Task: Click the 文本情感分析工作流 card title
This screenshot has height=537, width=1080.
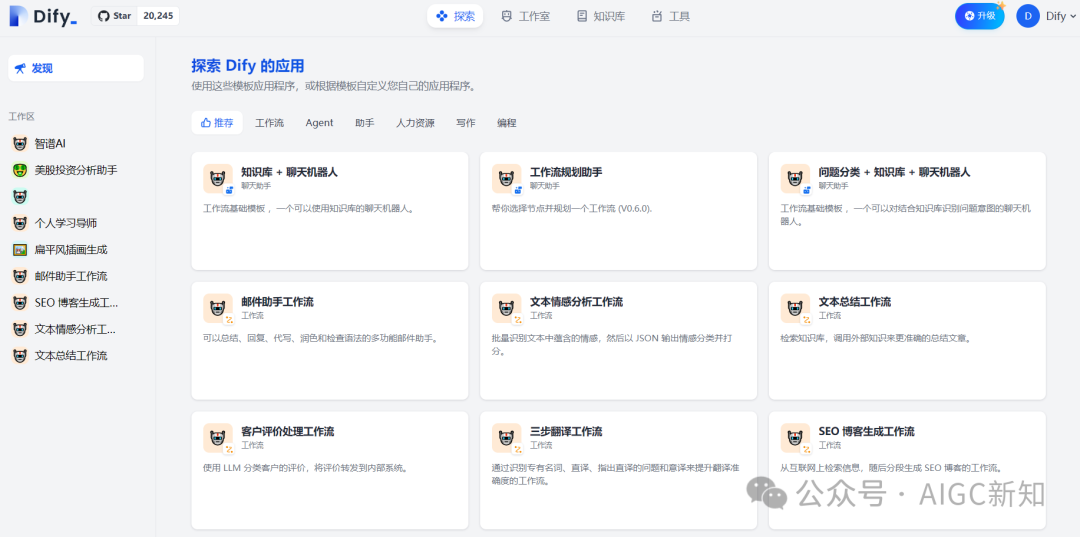Action: pyautogui.click(x=577, y=302)
